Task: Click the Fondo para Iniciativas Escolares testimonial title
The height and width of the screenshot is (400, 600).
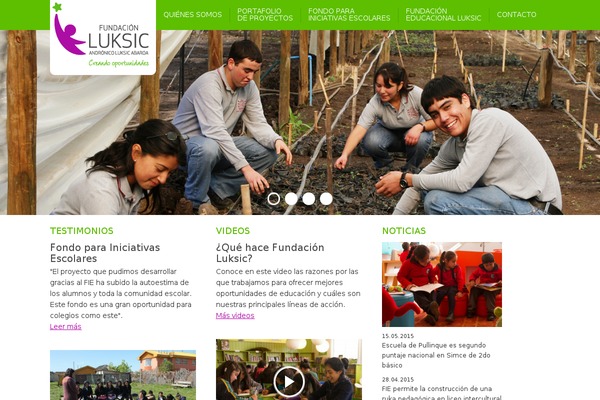Action: click(105, 253)
